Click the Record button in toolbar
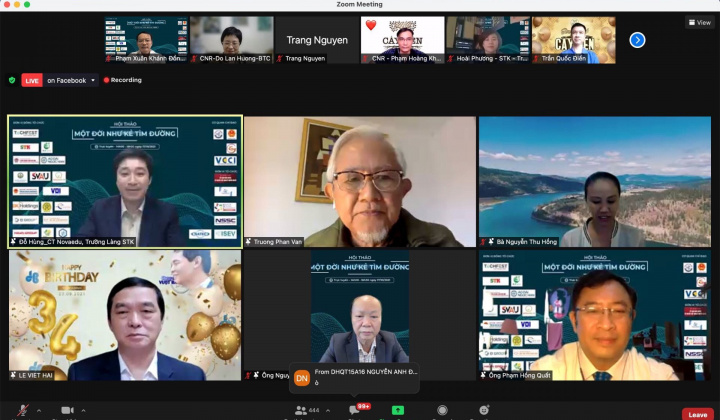Viewport: 720px width, 420px height. click(442, 411)
